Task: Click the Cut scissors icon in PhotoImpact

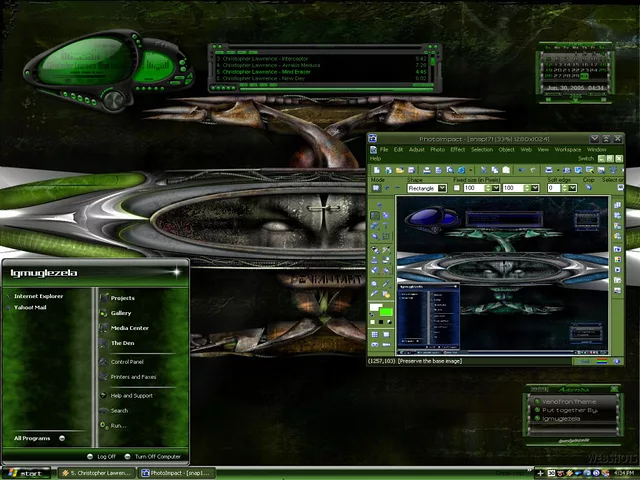Action: pos(484,170)
